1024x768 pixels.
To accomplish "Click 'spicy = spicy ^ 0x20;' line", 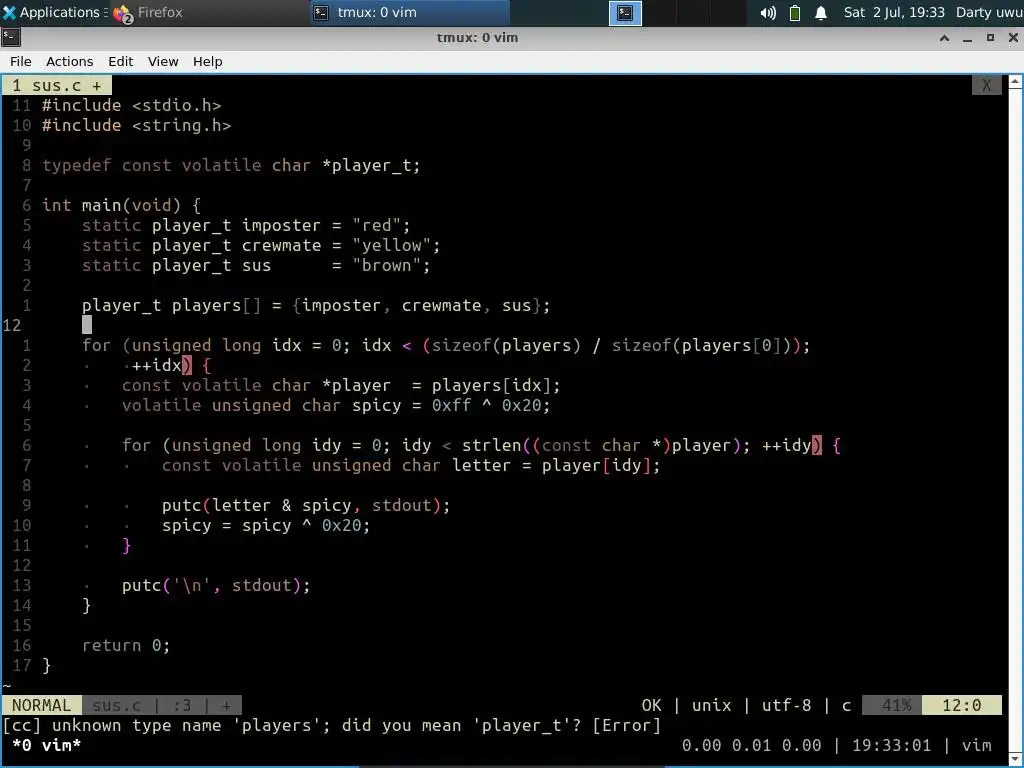I will [x=266, y=525].
